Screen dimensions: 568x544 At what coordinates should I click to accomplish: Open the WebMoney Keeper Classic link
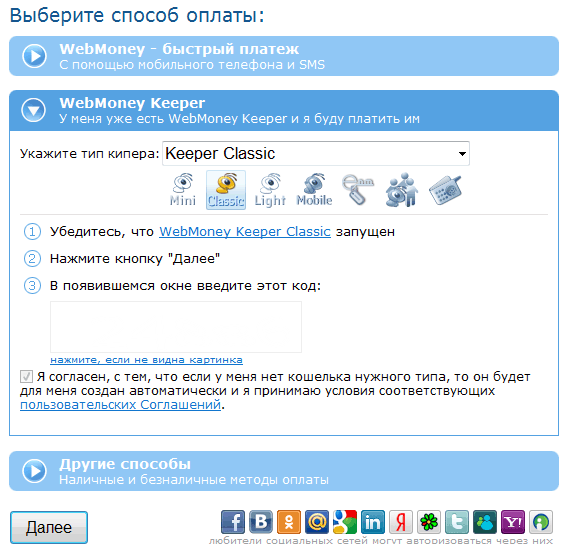245,231
